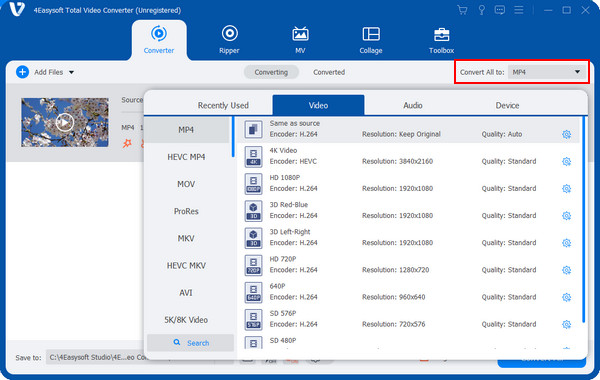This screenshot has height=380, width=600.
Task: Select the HD 720P preset icon
Action: [x=253, y=265]
